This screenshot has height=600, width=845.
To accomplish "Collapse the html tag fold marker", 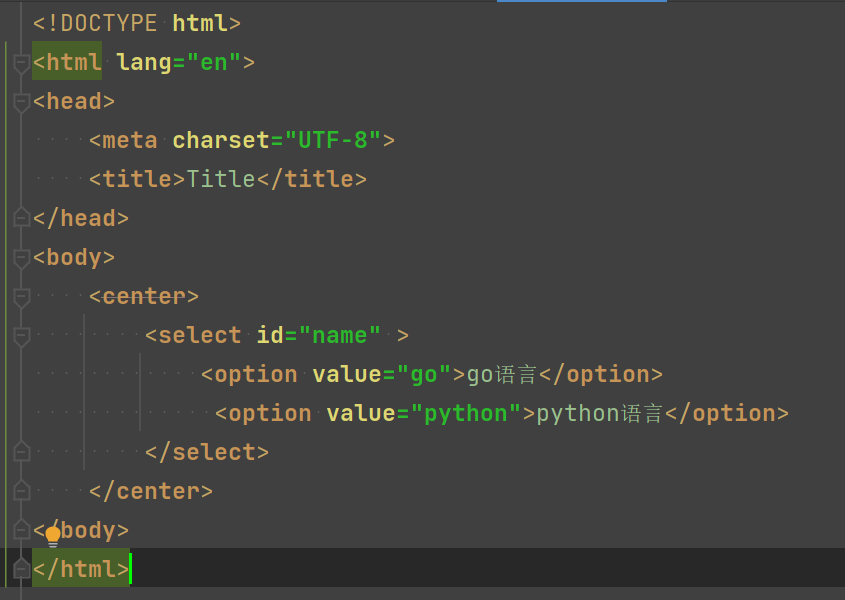I will coord(21,63).
